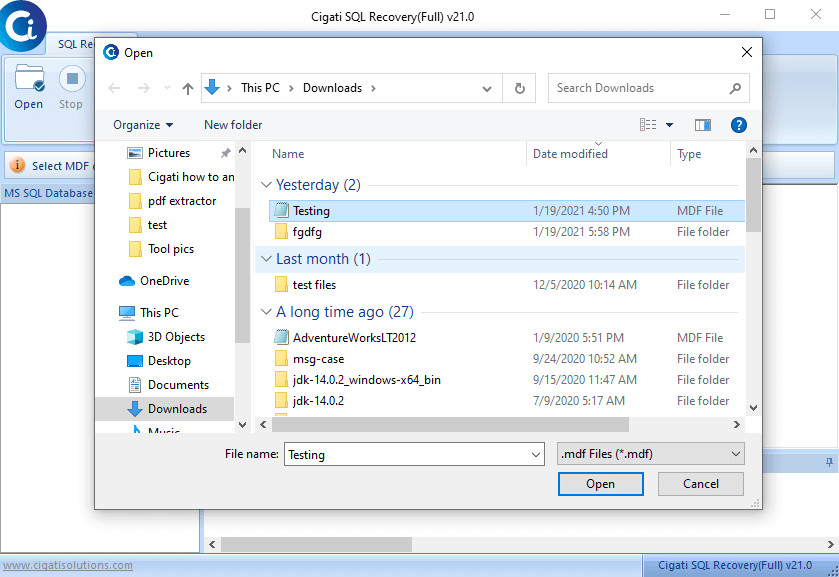Viewport: 839px width, 577px height.
Task: Select the jdk-14.0.2 folder row
Action: coord(508,401)
